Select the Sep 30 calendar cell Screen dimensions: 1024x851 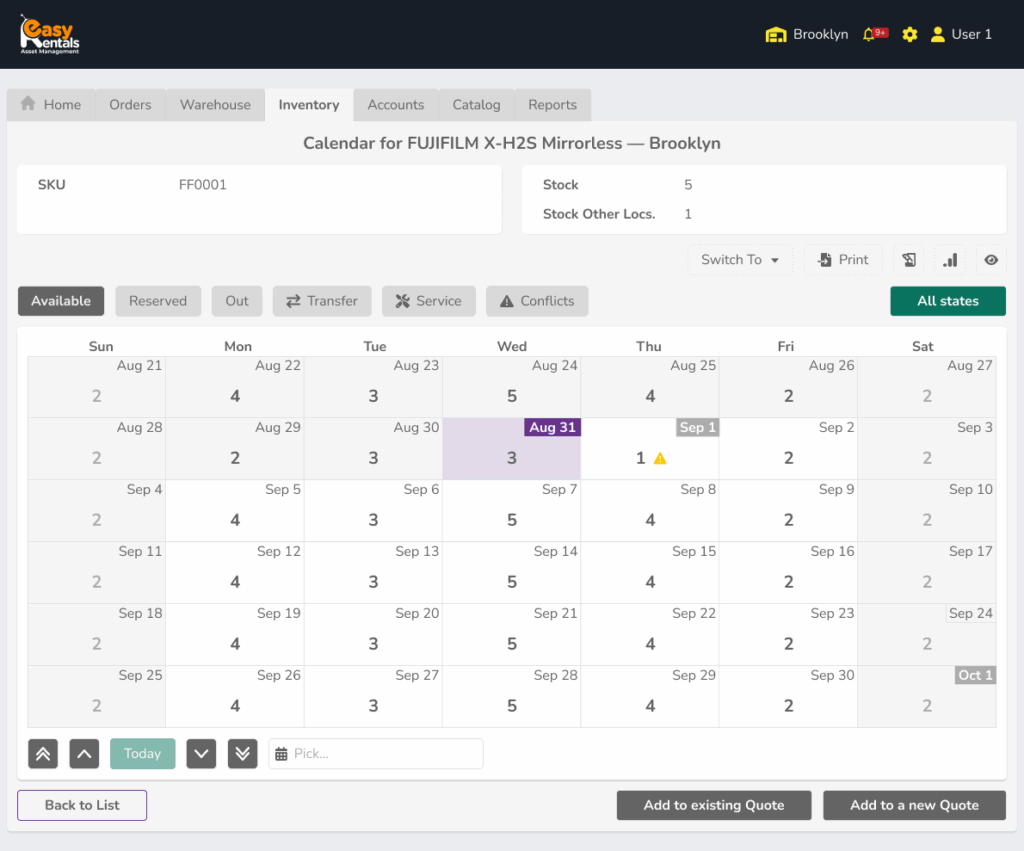[x=788, y=696]
